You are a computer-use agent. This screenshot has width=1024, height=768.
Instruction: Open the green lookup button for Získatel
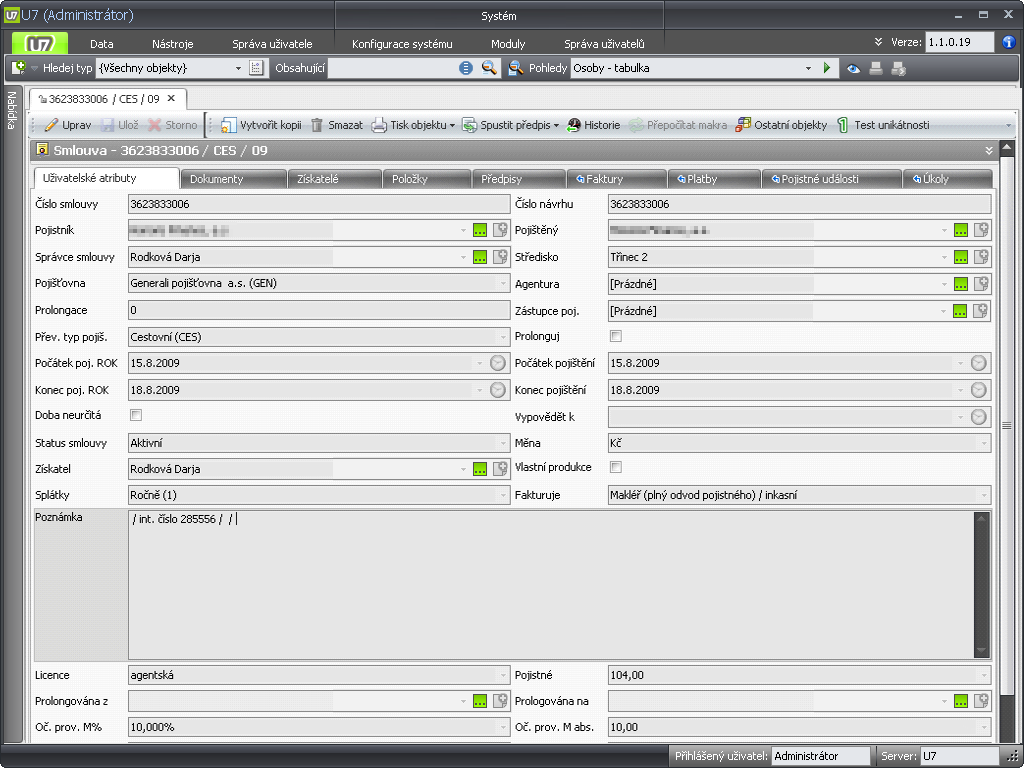tap(480, 470)
